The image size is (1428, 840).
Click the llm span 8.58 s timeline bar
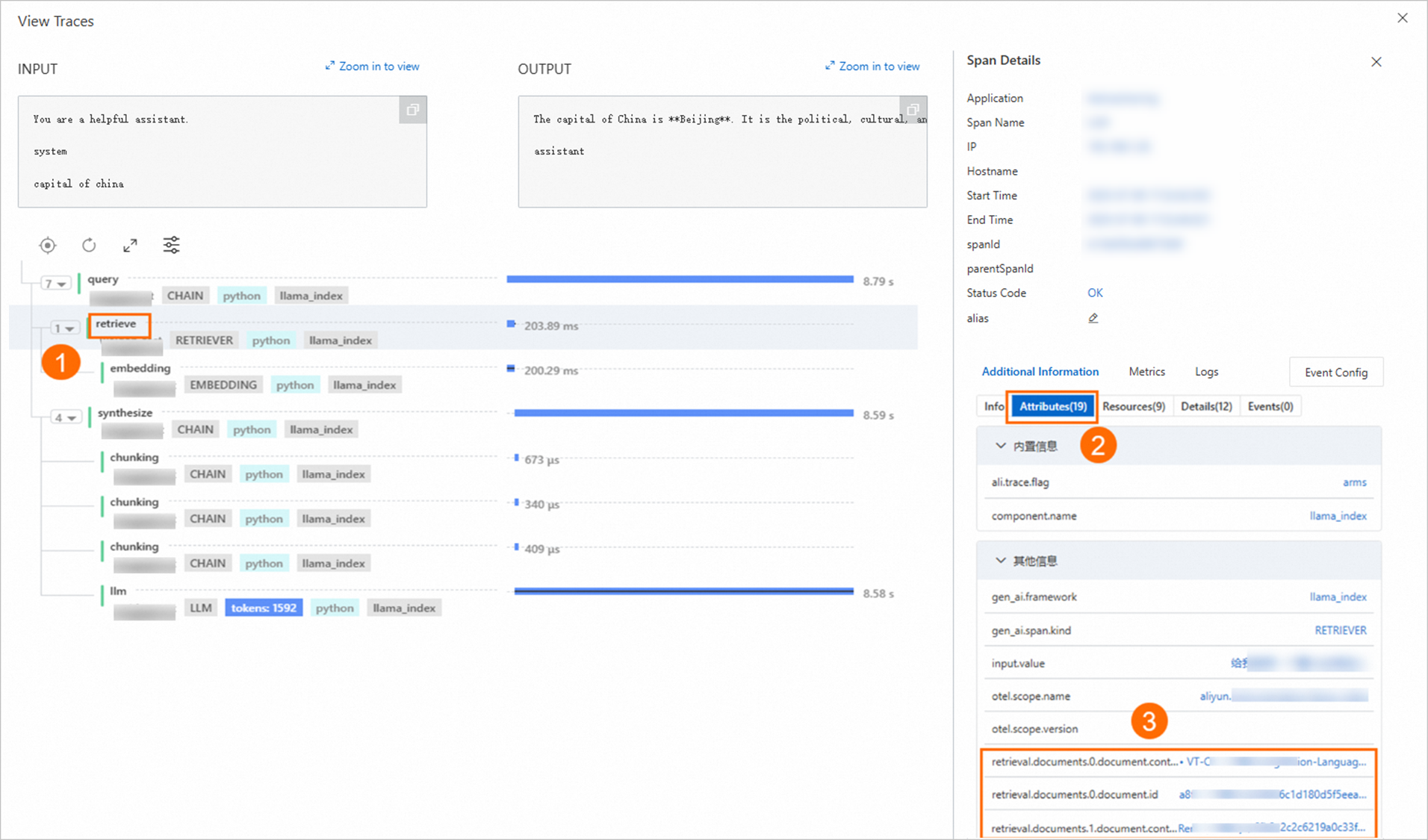[683, 591]
